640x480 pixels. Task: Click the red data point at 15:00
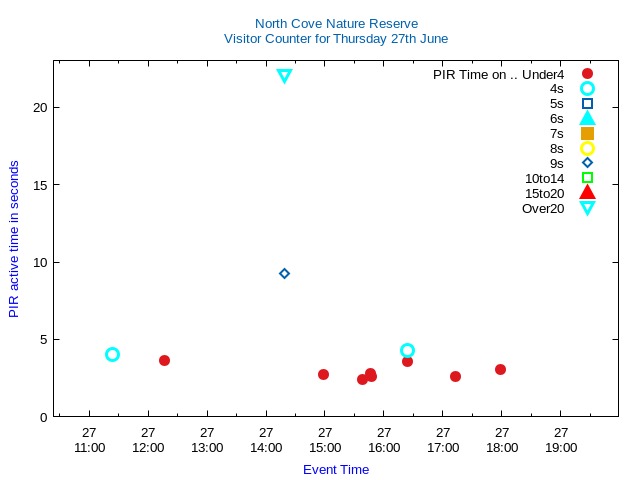pos(323,374)
